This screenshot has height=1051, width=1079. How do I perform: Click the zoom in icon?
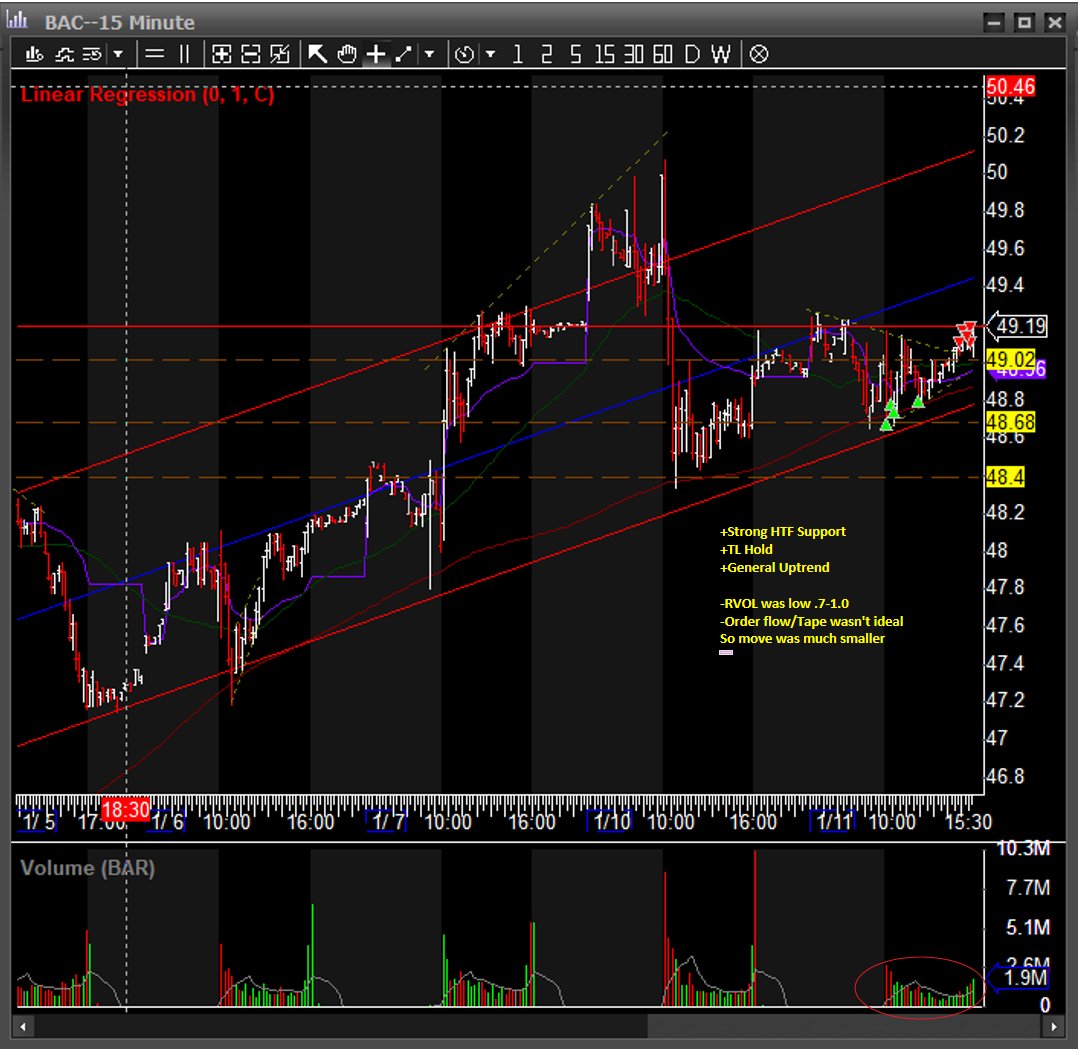[222, 54]
